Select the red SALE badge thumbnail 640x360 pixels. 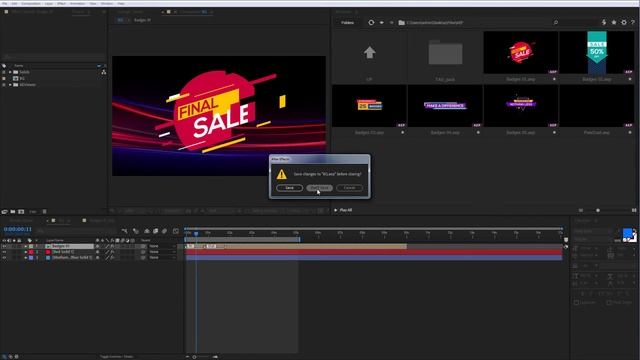click(521, 53)
